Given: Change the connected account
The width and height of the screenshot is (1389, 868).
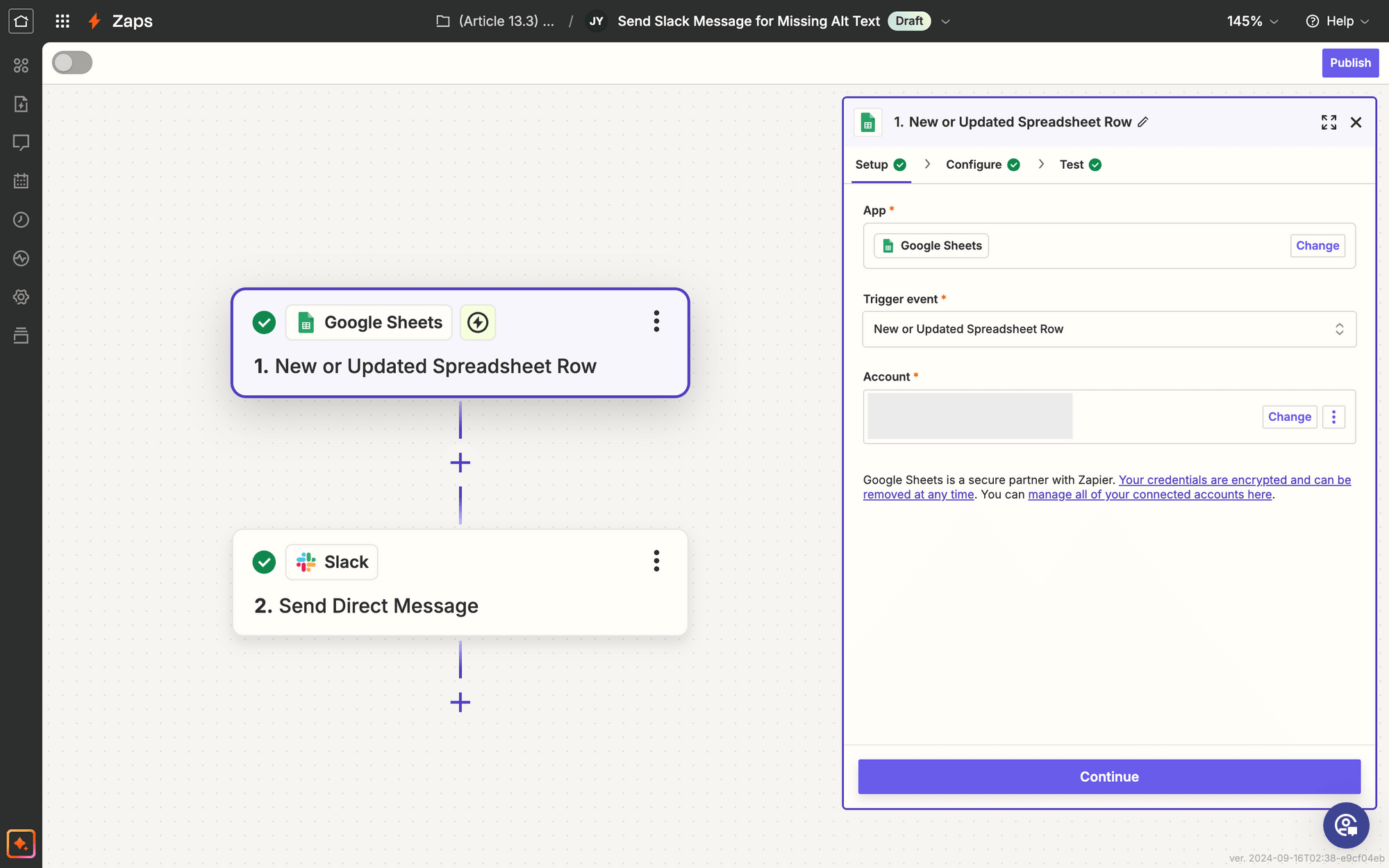Looking at the screenshot, I should (x=1290, y=417).
